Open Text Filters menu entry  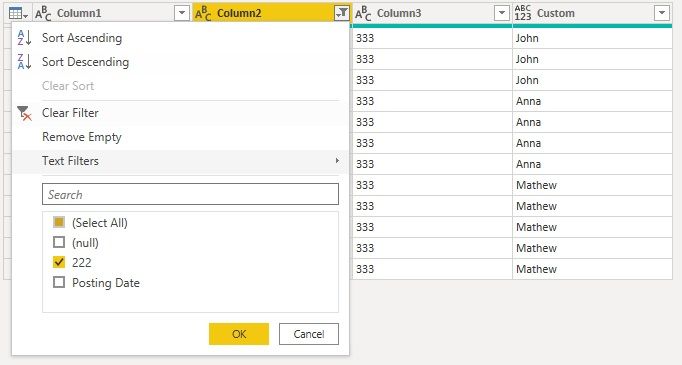click(181, 161)
